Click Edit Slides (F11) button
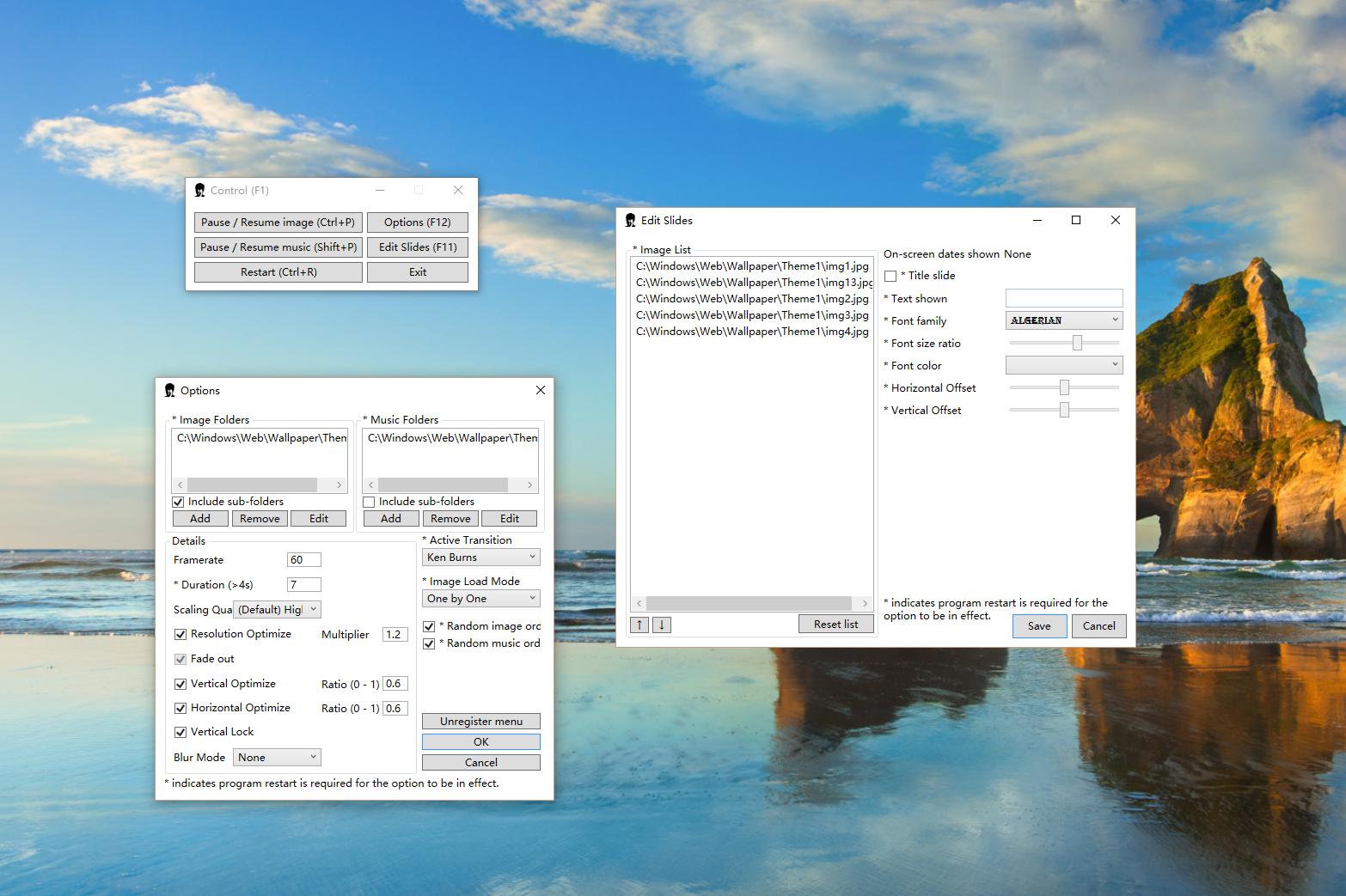 (418, 247)
